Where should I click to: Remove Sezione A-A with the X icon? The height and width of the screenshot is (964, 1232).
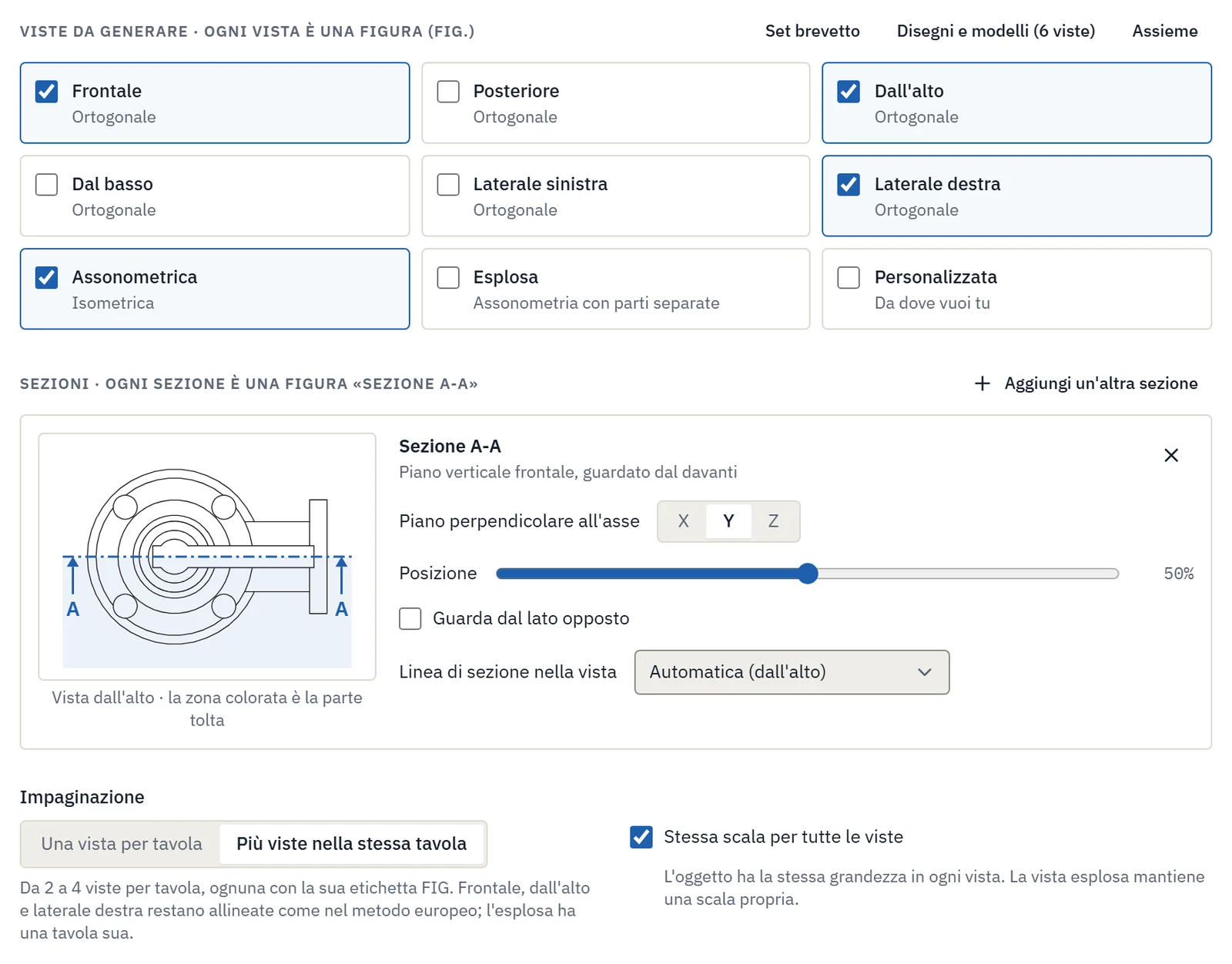pyautogui.click(x=1170, y=455)
